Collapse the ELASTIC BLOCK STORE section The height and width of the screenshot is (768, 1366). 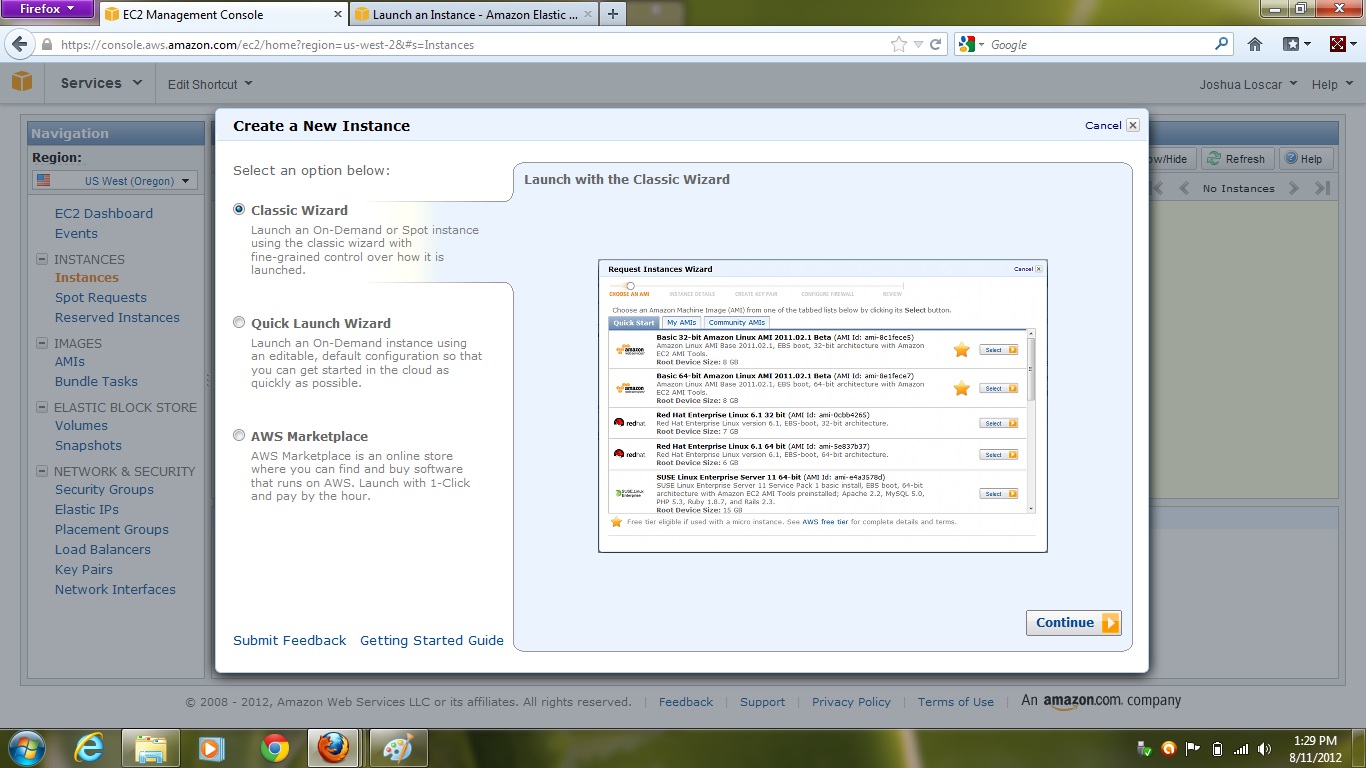pyautogui.click(x=42, y=407)
